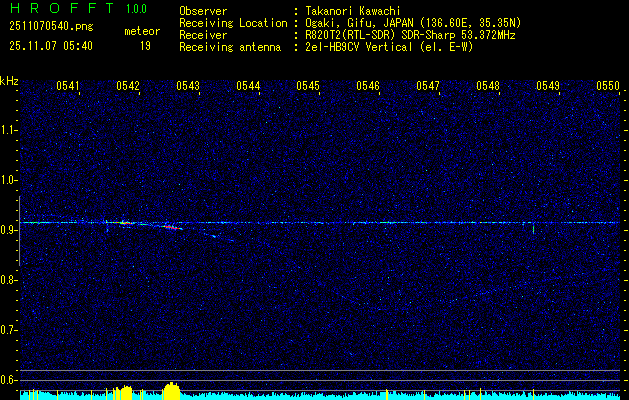
Task: Click the HROFFT program title
Action: click(x=58, y=8)
